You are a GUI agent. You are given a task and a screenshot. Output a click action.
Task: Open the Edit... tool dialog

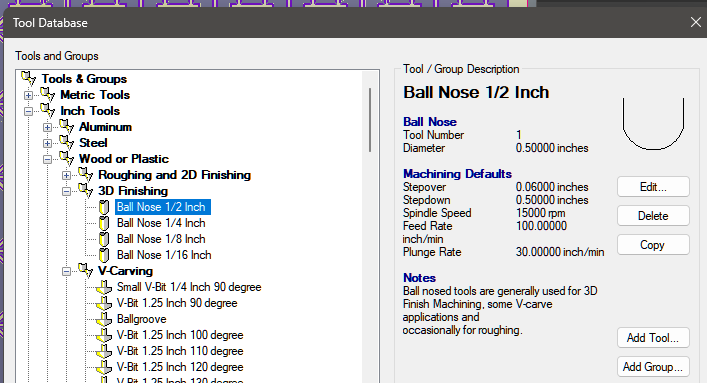pos(653,187)
